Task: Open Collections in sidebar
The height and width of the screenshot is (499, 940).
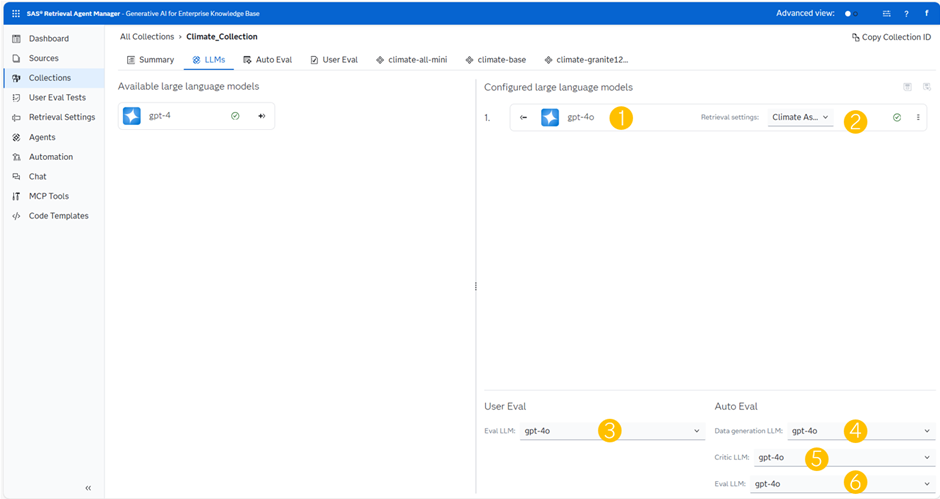Action: 50,78
